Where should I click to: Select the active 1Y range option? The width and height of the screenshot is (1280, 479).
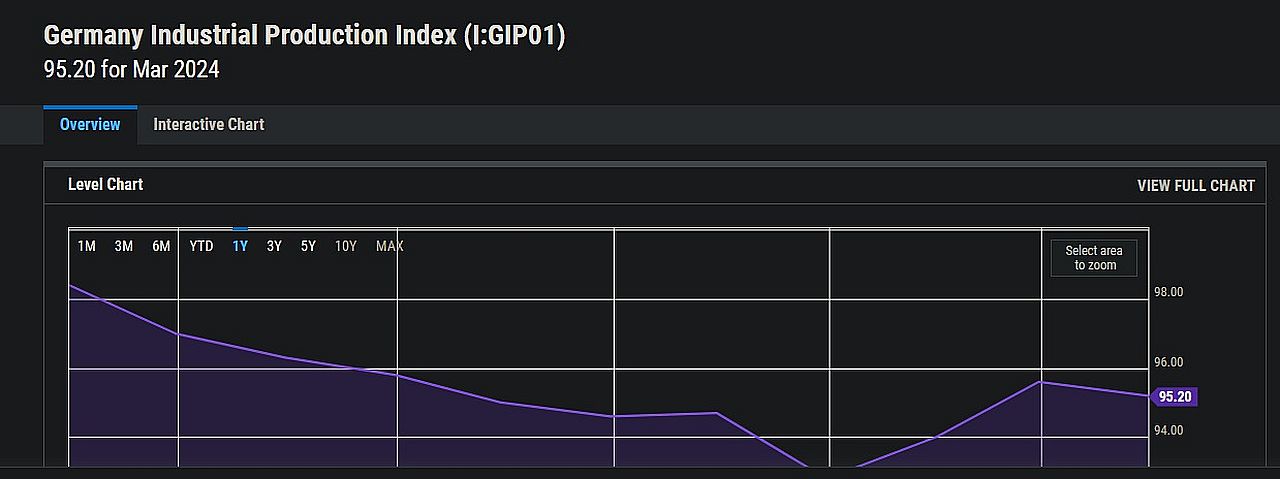240,246
